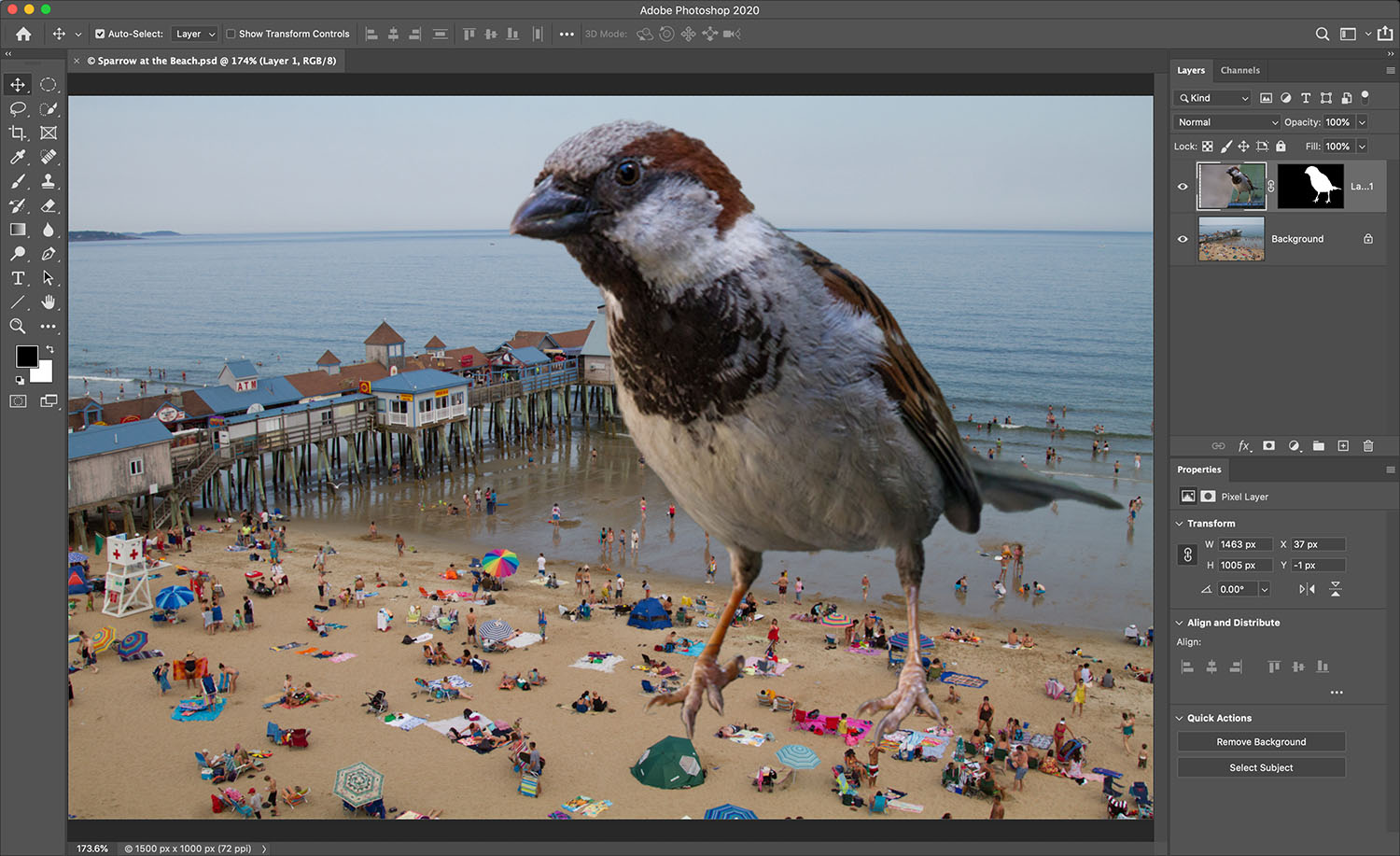Select the Frame tool
Screen dimensions: 1400x856
pos(49,133)
